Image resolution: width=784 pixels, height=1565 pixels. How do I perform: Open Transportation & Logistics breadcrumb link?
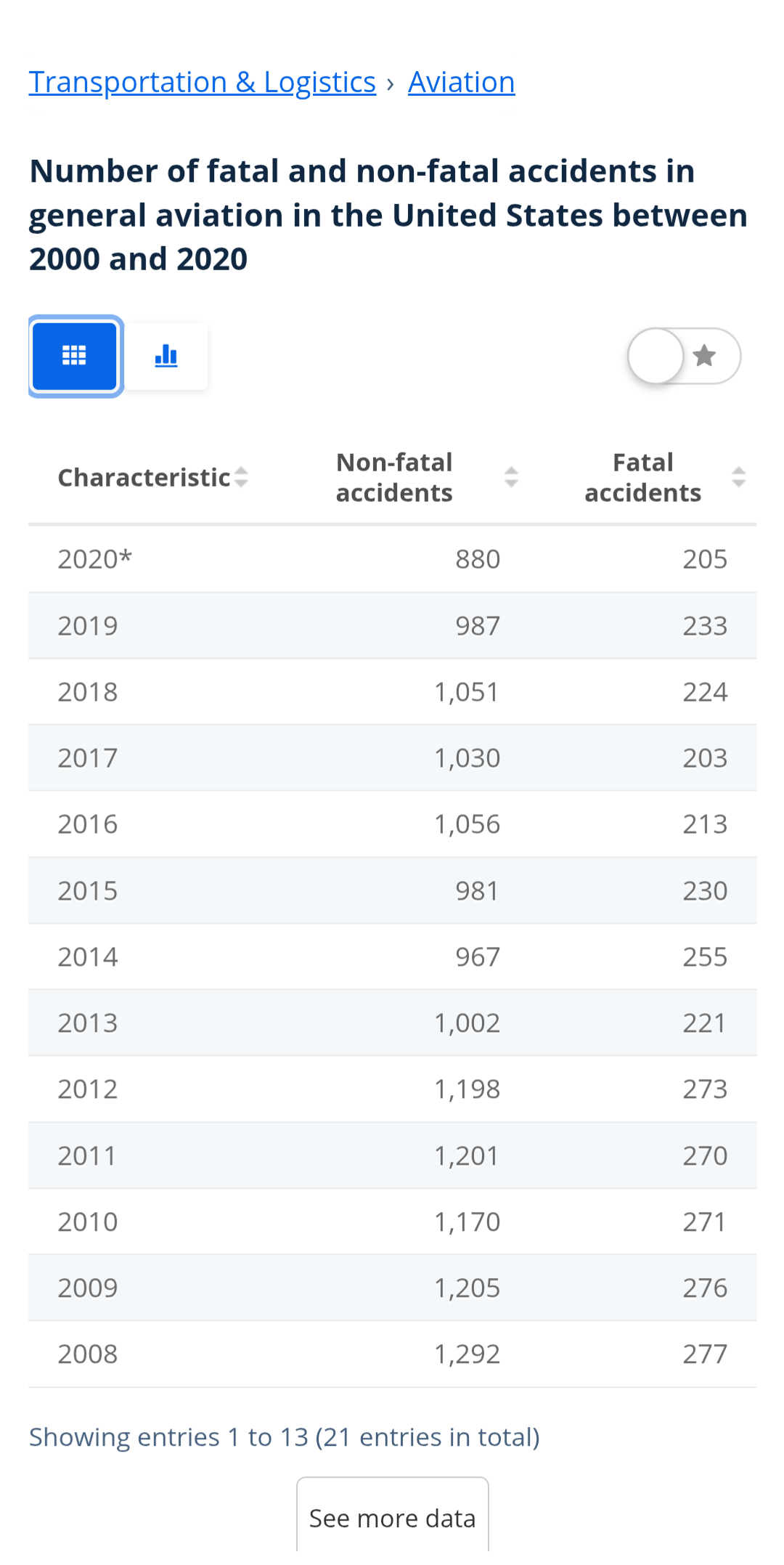pos(203,82)
